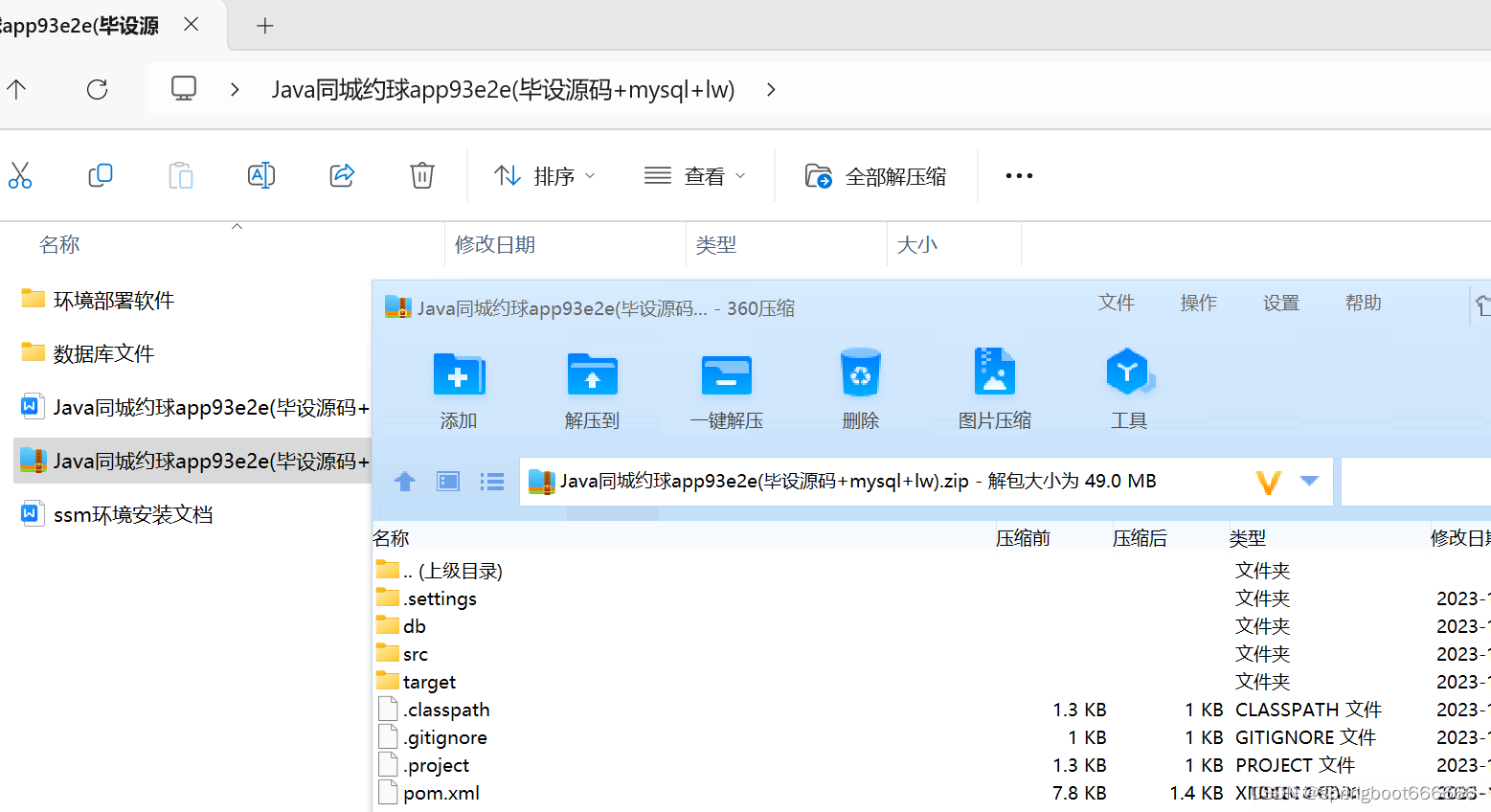
Task: Click the 360压缩 up-directory arrow
Action: pyautogui.click(x=405, y=482)
